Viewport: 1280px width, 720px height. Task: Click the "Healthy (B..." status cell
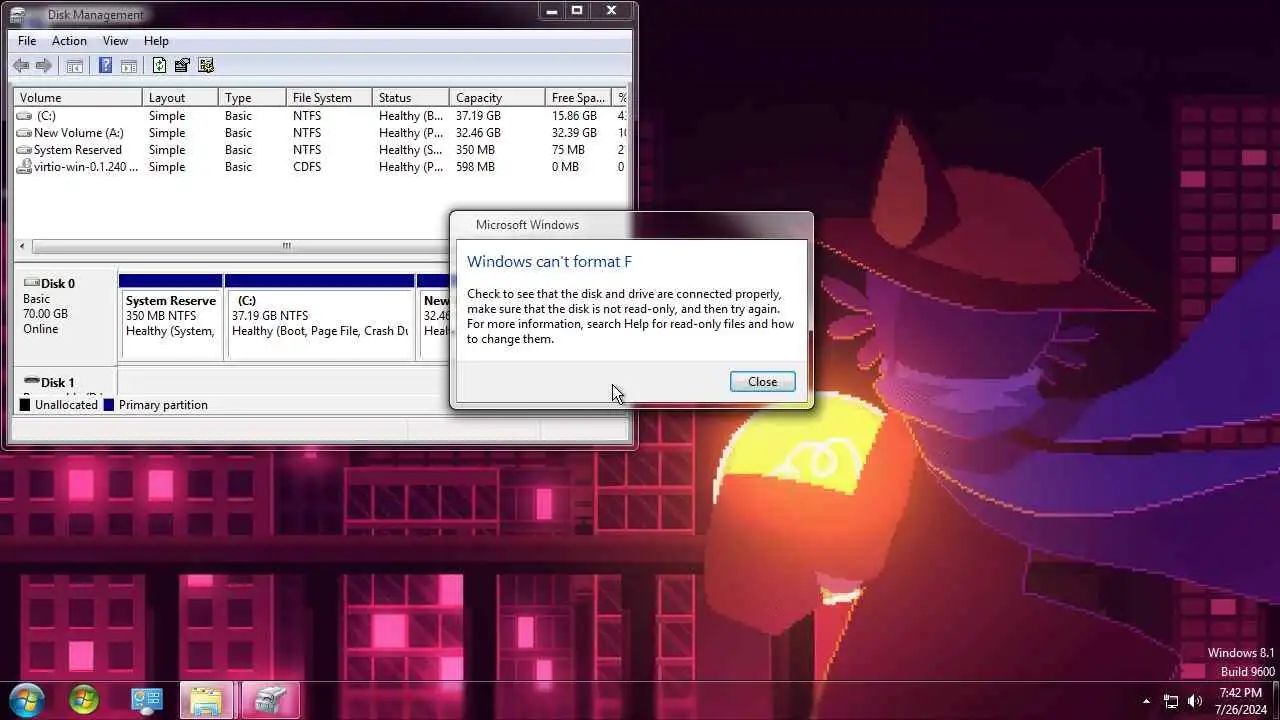coord(411,116)
